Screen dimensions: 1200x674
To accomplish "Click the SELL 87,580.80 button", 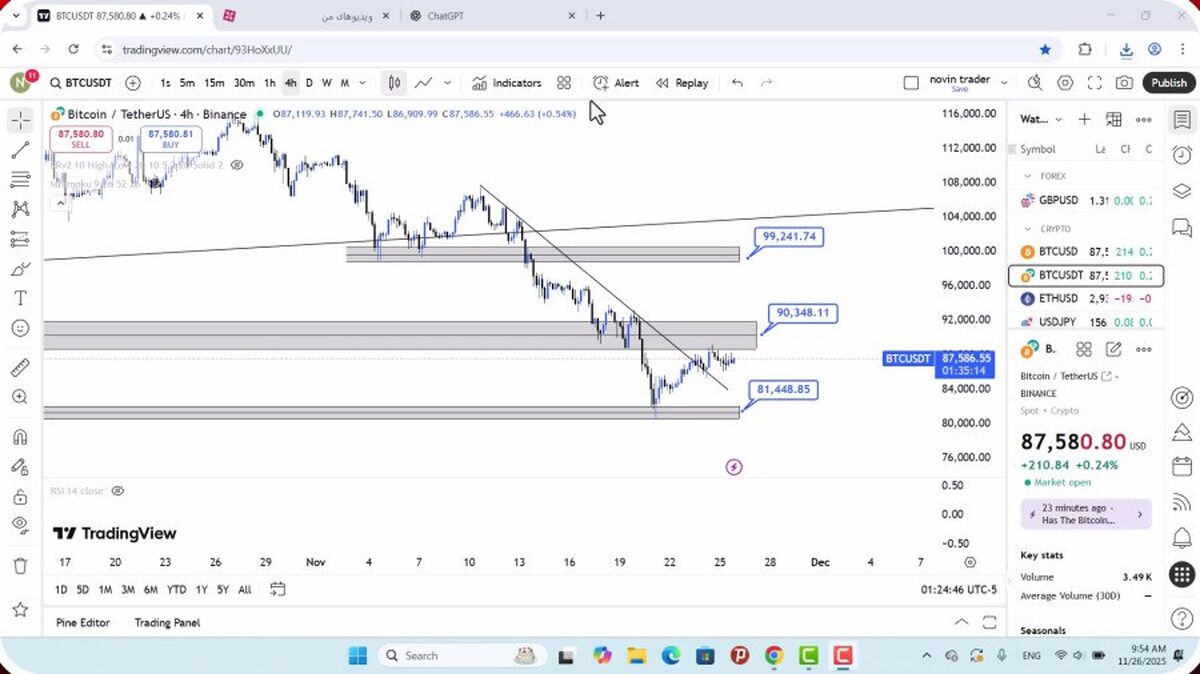I will click(x=80, y=138).
